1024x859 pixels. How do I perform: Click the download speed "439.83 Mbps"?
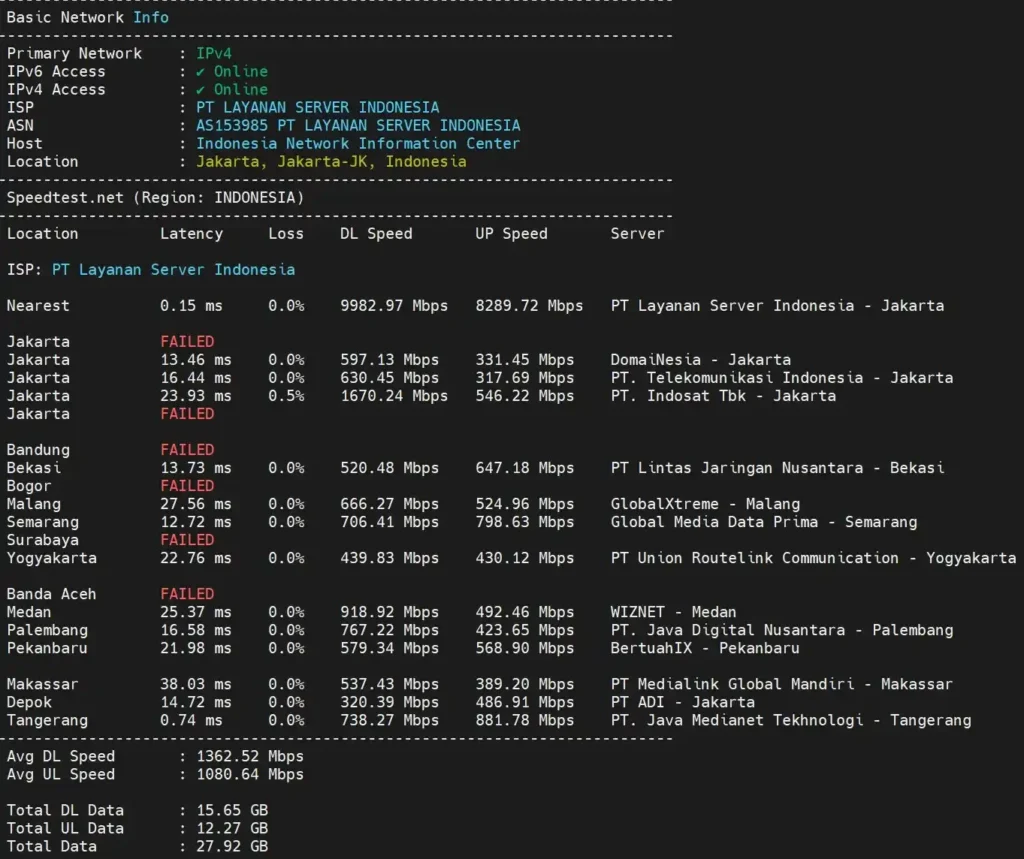[x=390, y=559]
